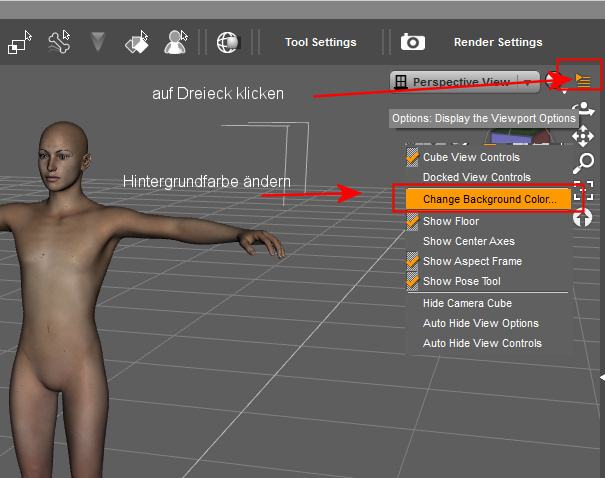Click the render camera icon
The width and height of the screenshot is (605, 478).
click(x=413, y=42)
